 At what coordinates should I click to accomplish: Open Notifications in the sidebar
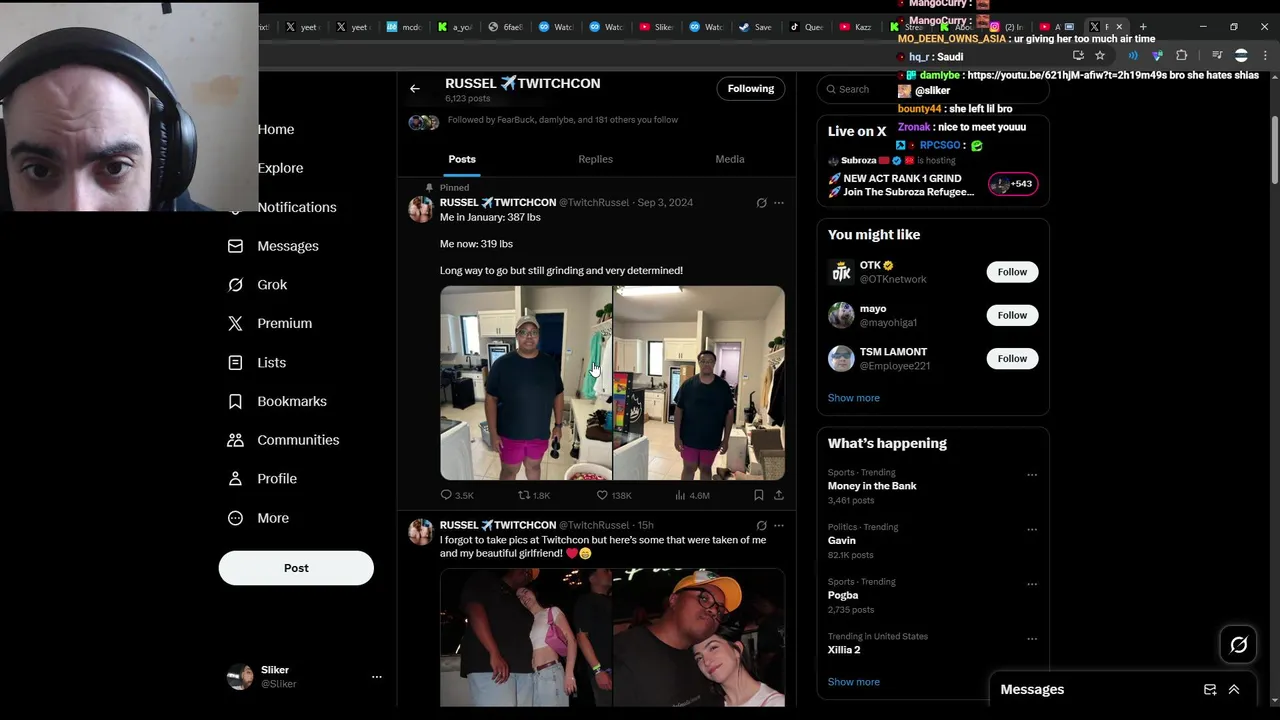coord(297,207)
